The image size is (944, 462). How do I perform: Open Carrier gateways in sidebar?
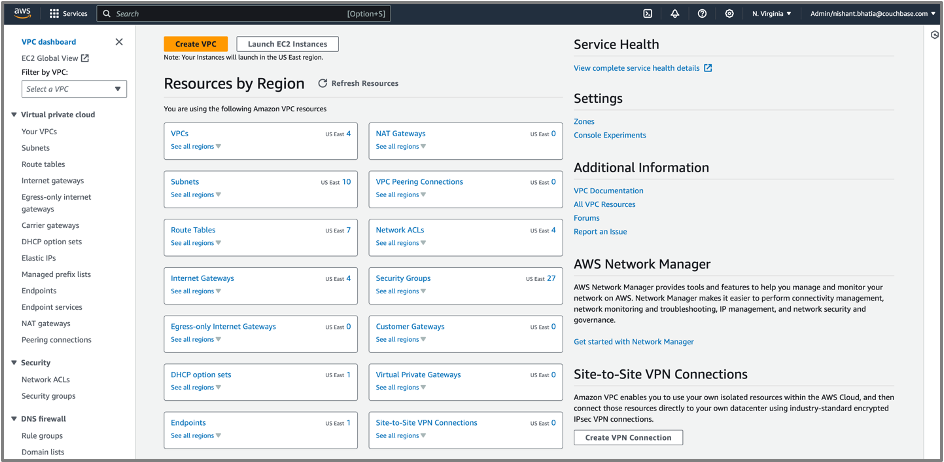pos(50,225)
